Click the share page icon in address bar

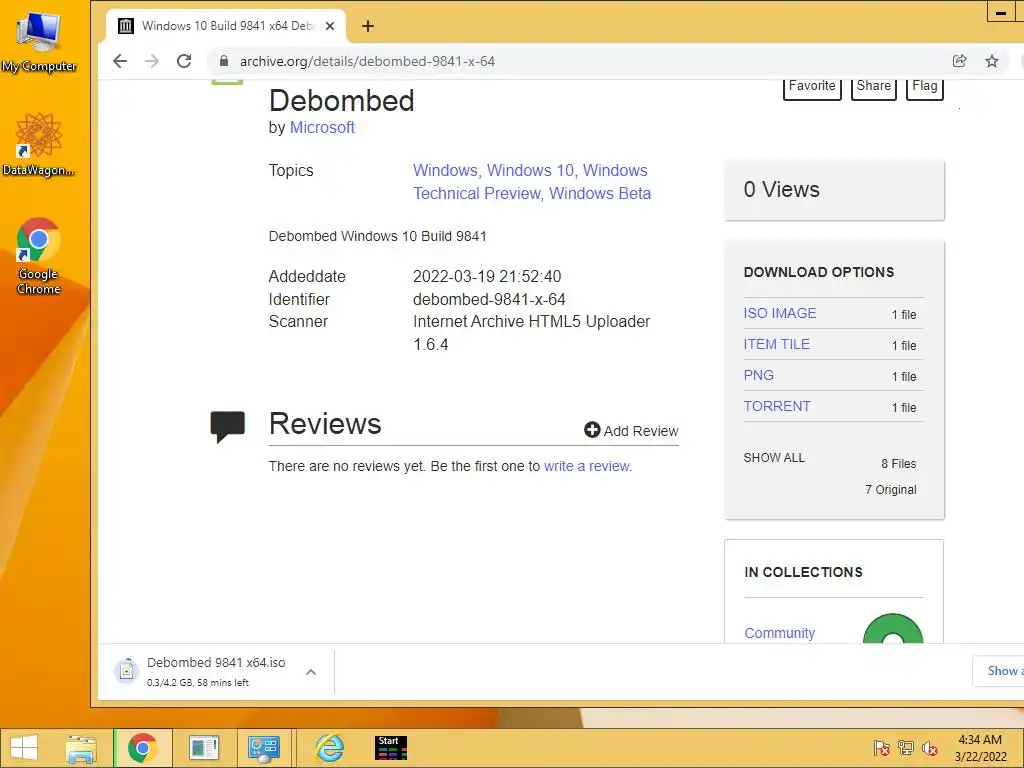[x=959, y=61]
